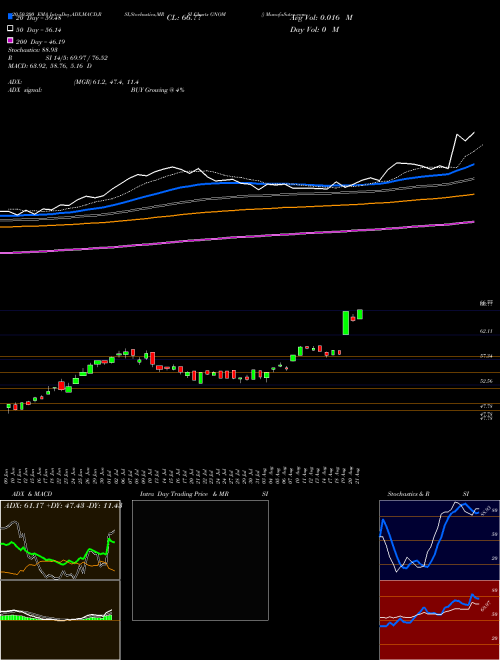The image size is (500, 660).
Task: Click the blue 20 Day legend swatch
Action: coord(11,17)
